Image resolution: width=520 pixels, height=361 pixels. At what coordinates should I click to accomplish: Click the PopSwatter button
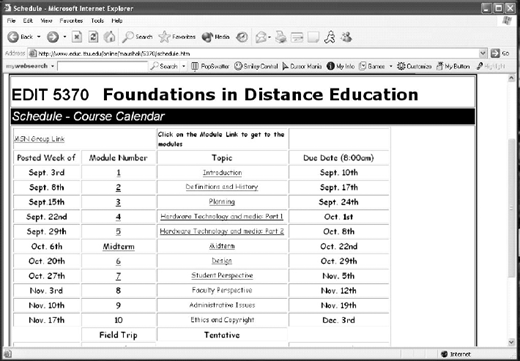pos(210,66)
